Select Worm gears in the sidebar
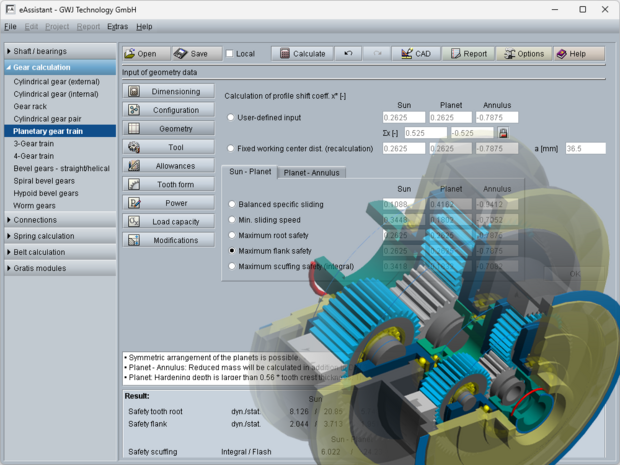Image resolution: width=620 pixels, height=465 pixels. (x=36, y=205)
